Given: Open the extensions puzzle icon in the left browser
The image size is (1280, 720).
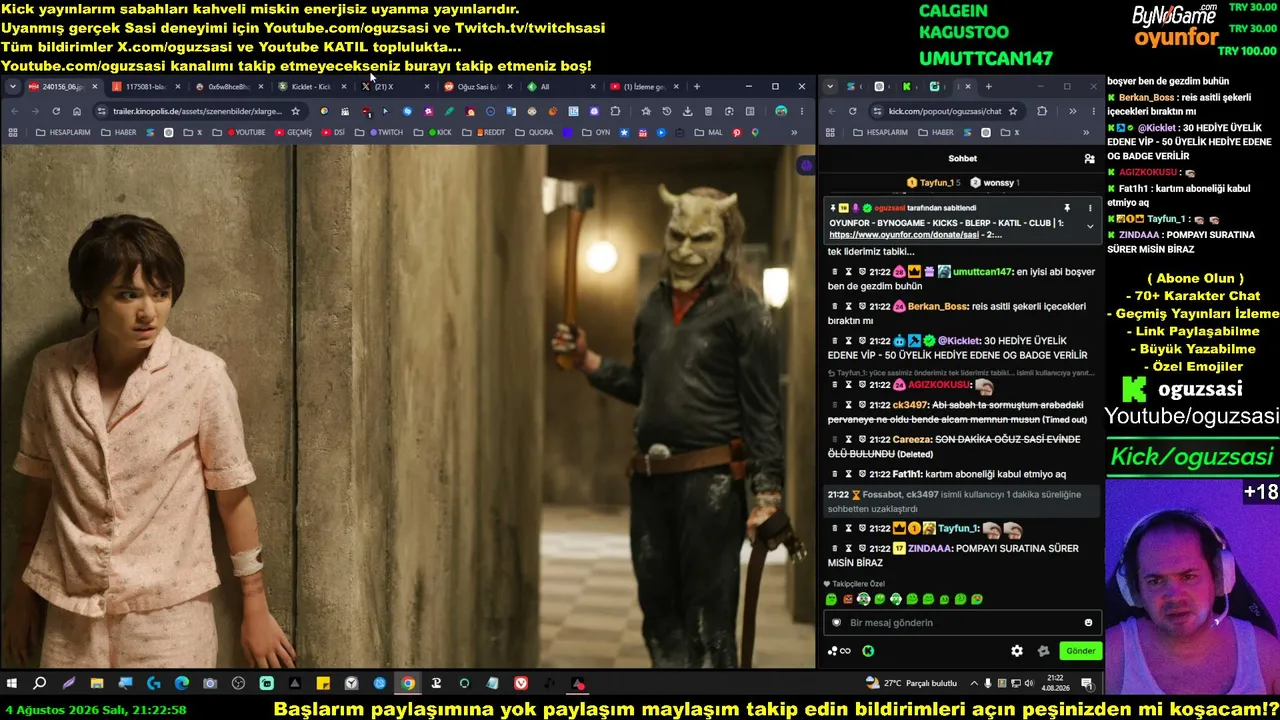Looking at the screenshot, I should coord(615,111).
